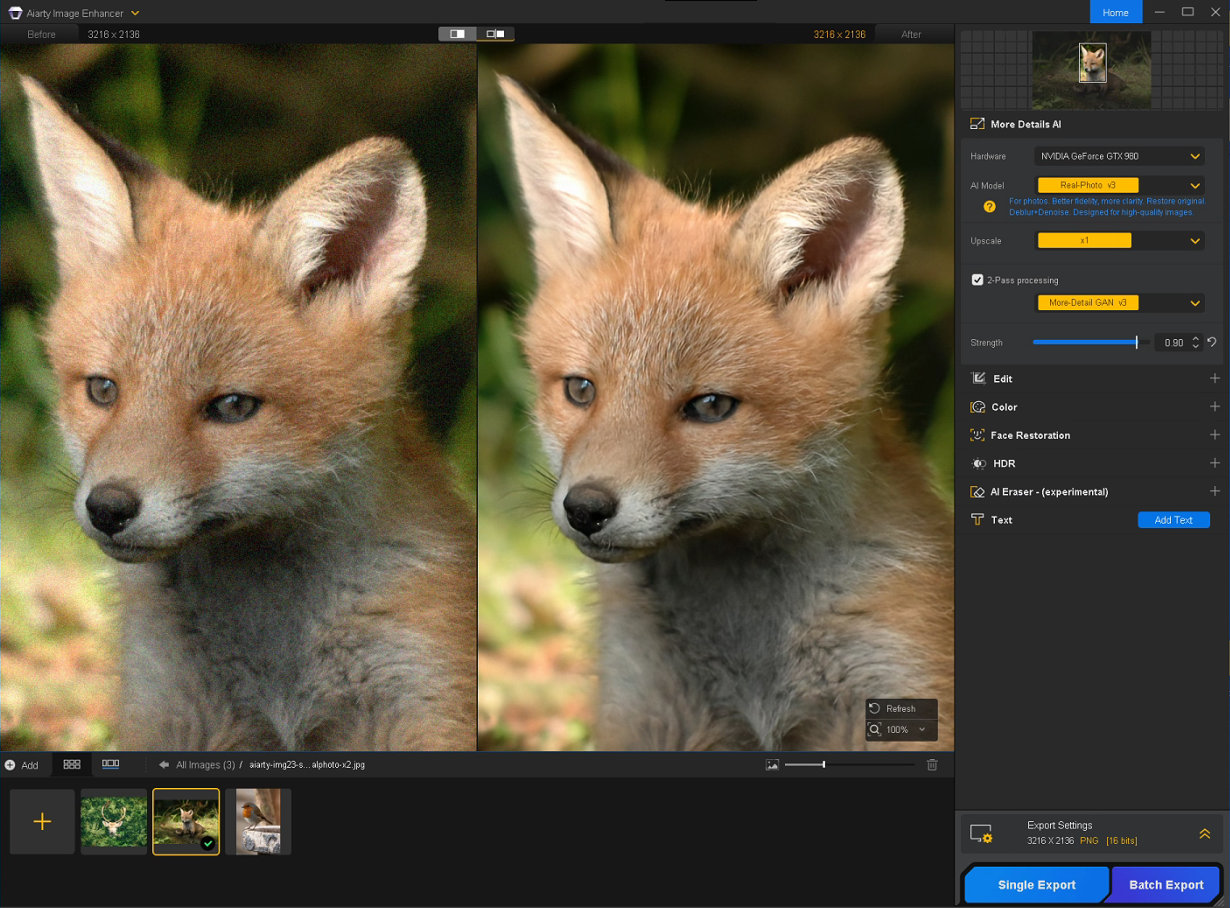Image resolution: width=1230 pixels, height=908 pixels.
Task: Click the Text section T icon
Action: click(978, 520)
